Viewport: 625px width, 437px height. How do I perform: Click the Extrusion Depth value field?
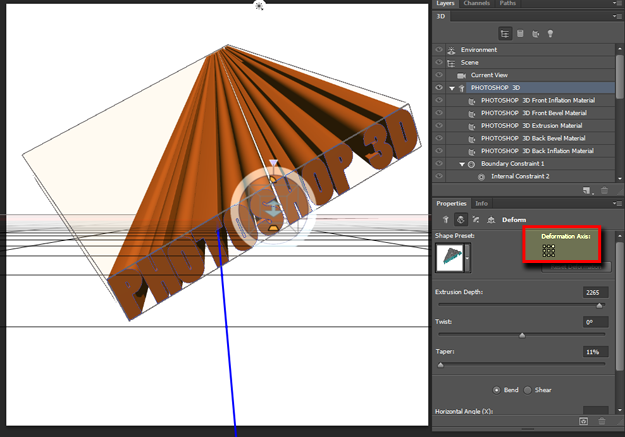[x=595, y=292]
